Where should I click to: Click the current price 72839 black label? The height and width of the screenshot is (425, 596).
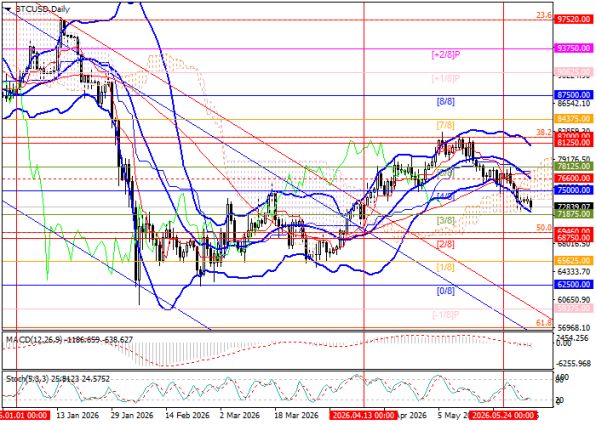click(x=574, y=207)
